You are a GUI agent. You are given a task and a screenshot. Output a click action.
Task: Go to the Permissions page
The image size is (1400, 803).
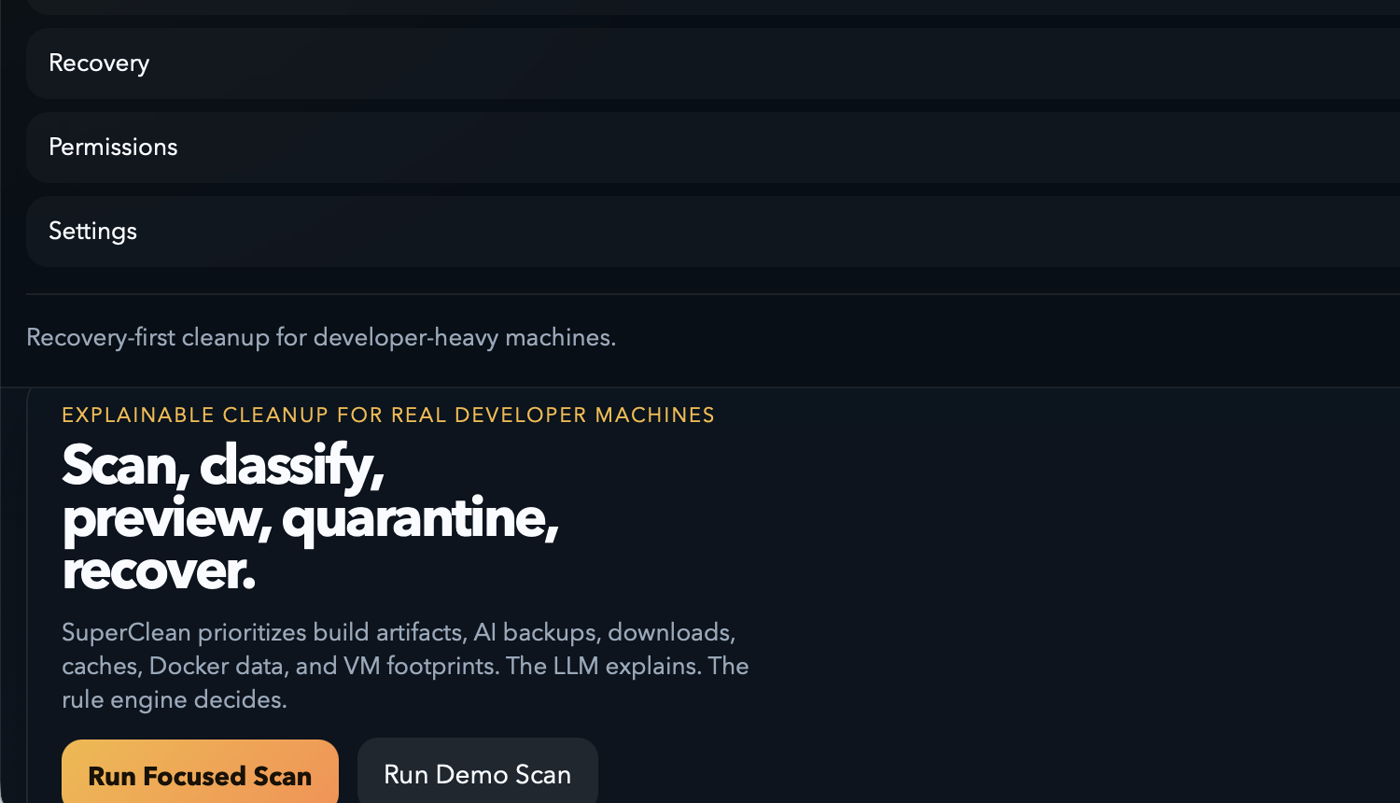click(x=113, y=147)
